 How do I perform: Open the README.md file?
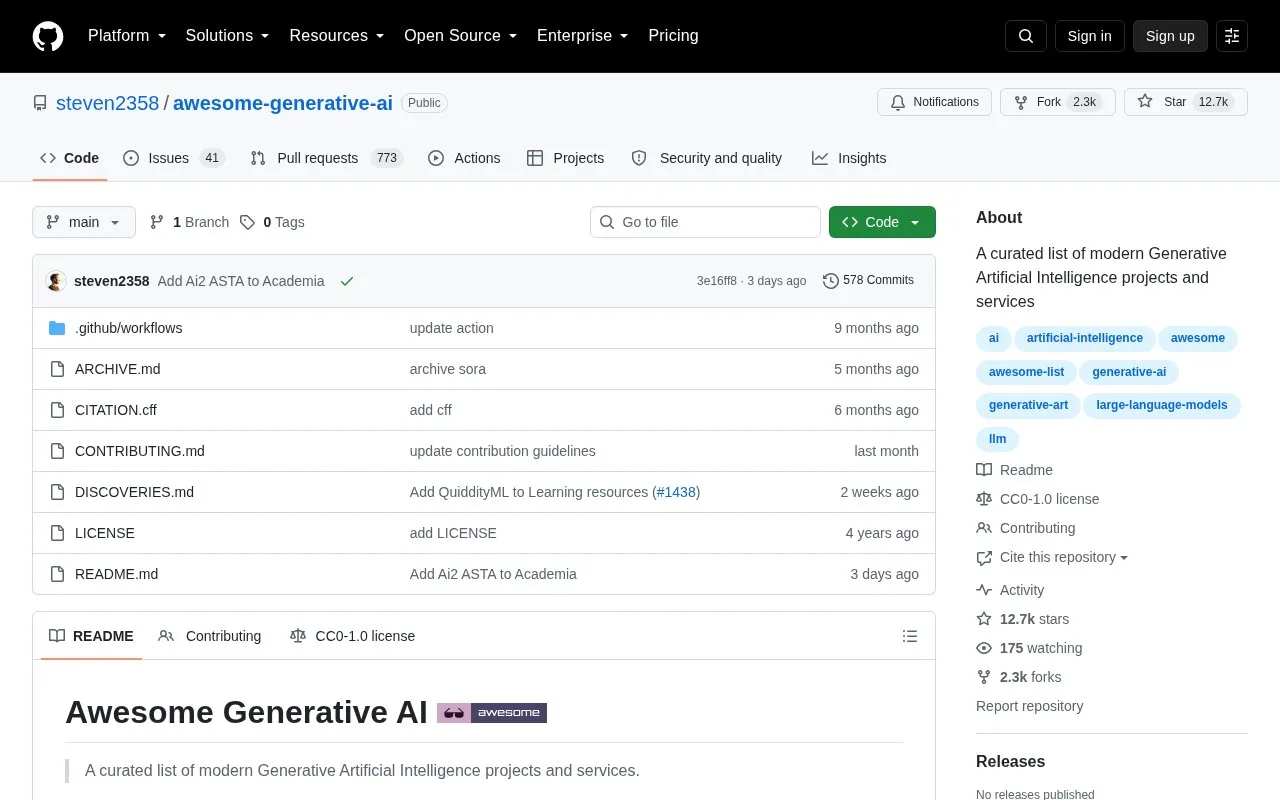coord(116,574)
